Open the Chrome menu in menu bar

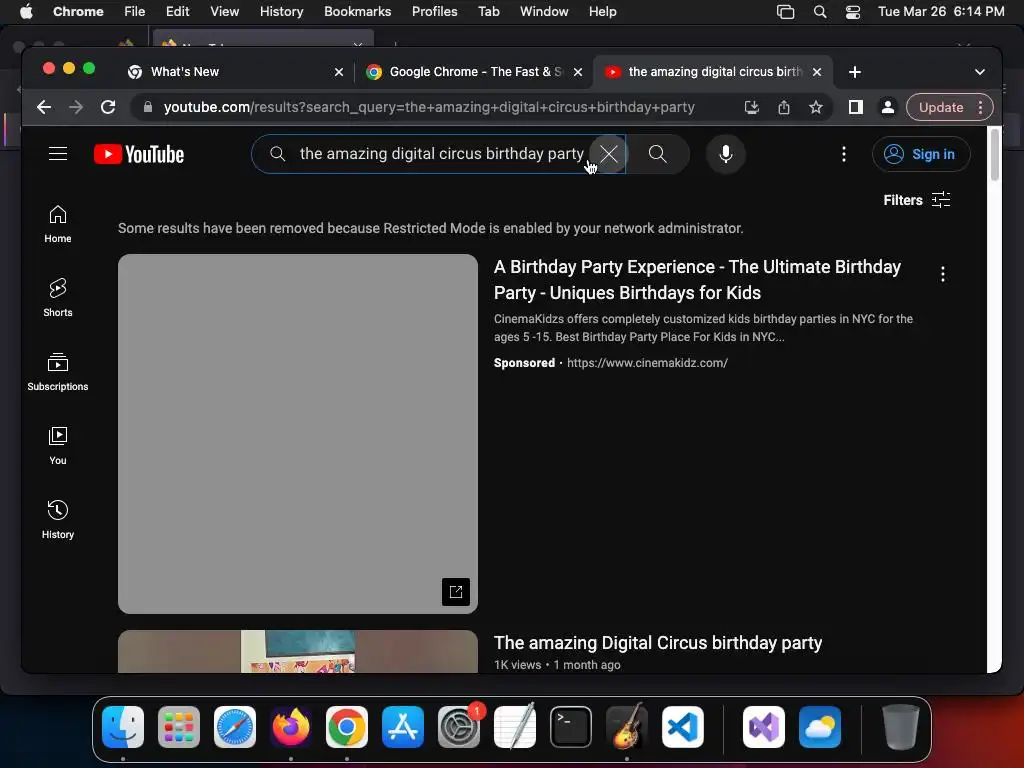(x=78, y=11)
